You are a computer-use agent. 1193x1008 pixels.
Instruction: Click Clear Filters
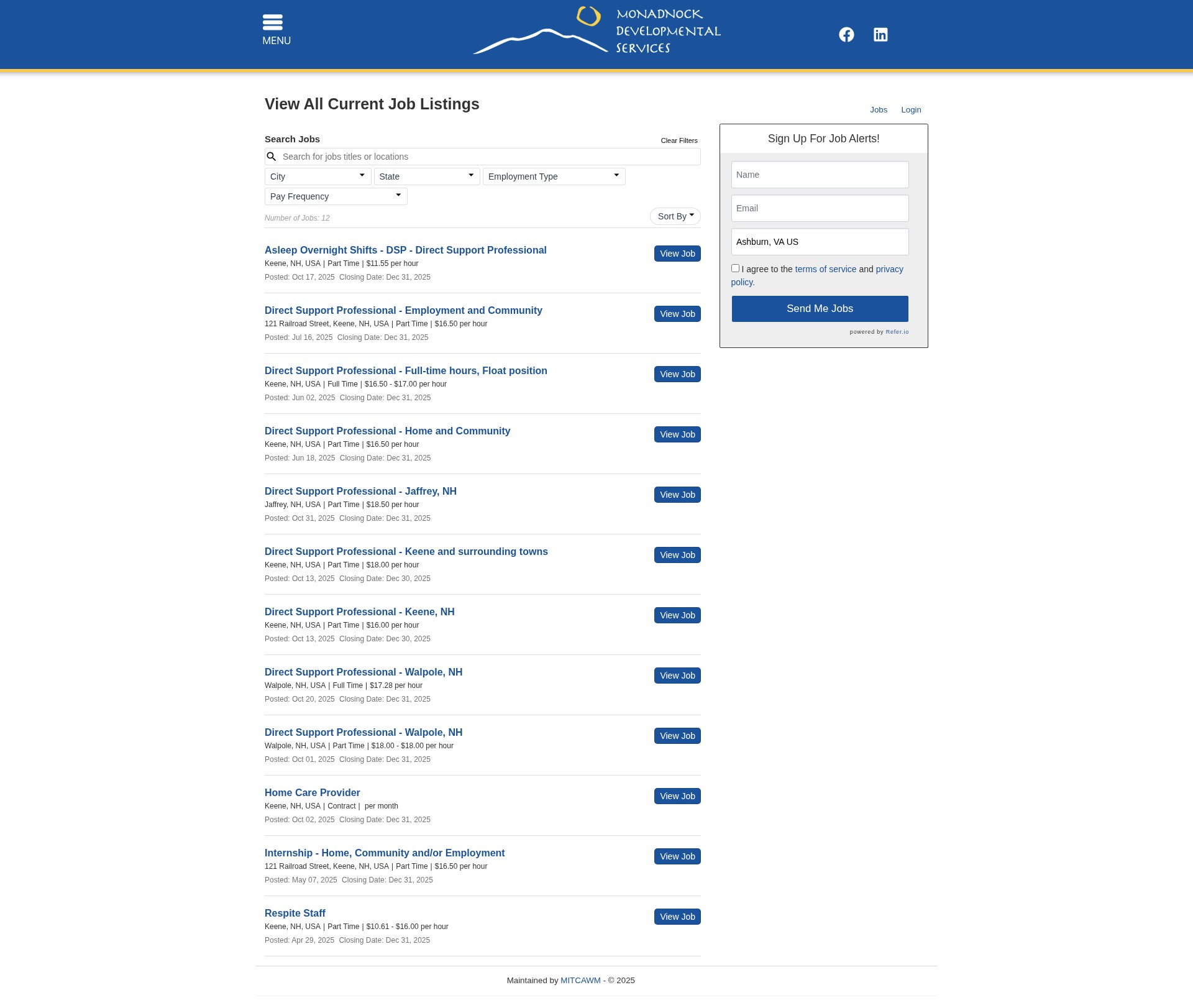point(679,140)
